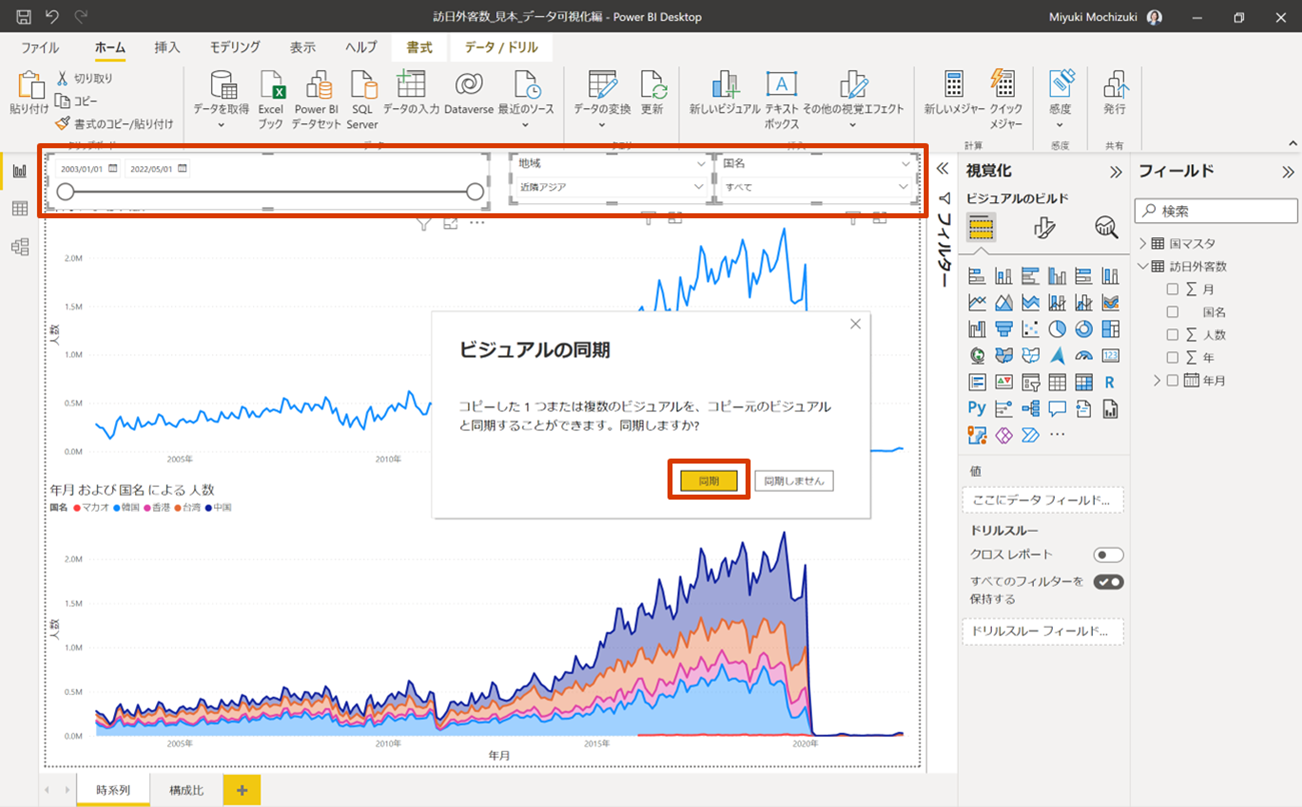Expand the 国マスタ table
1302x807 pixels.
(1143, 244)
